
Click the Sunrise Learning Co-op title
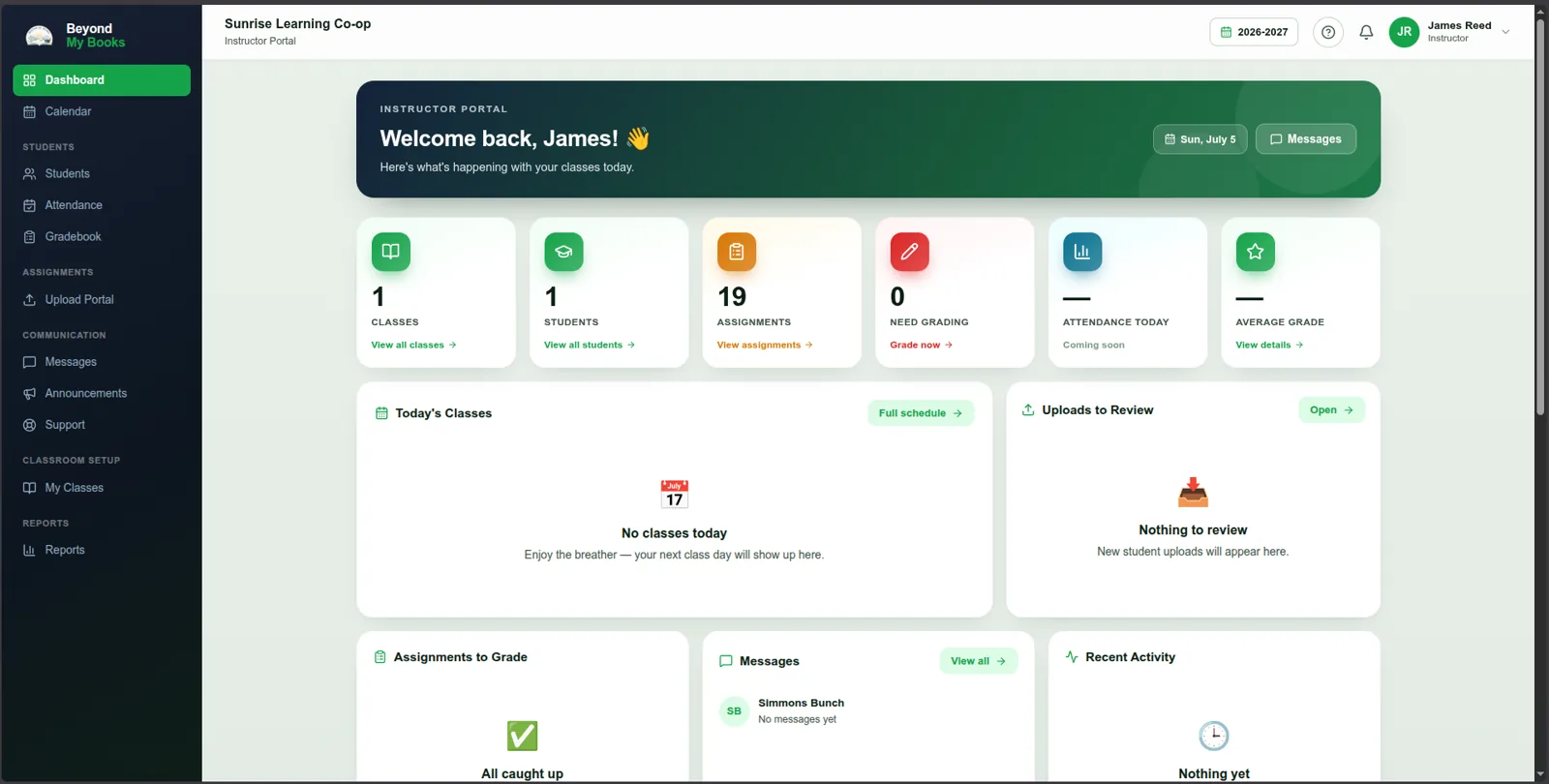(298, 24)
